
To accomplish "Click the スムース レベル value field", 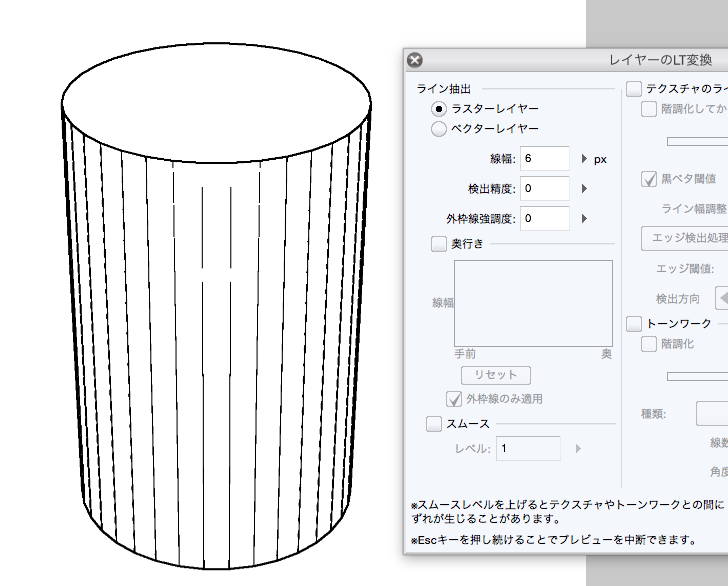I will (528, 449).
